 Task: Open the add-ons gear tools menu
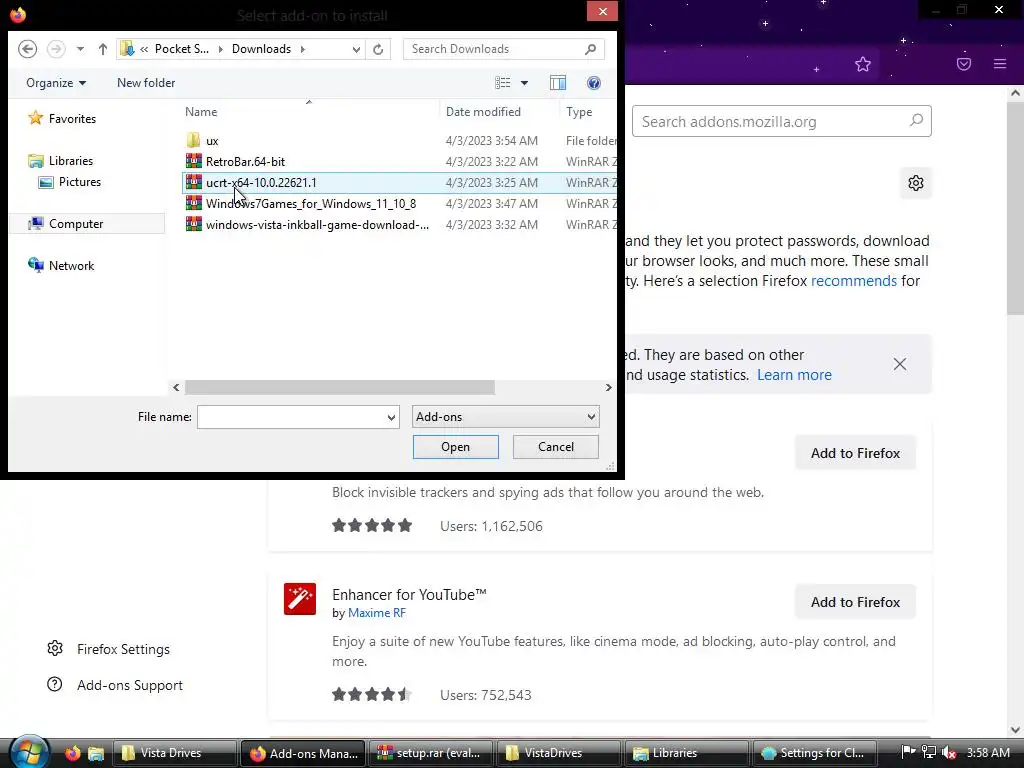point(916,183)
